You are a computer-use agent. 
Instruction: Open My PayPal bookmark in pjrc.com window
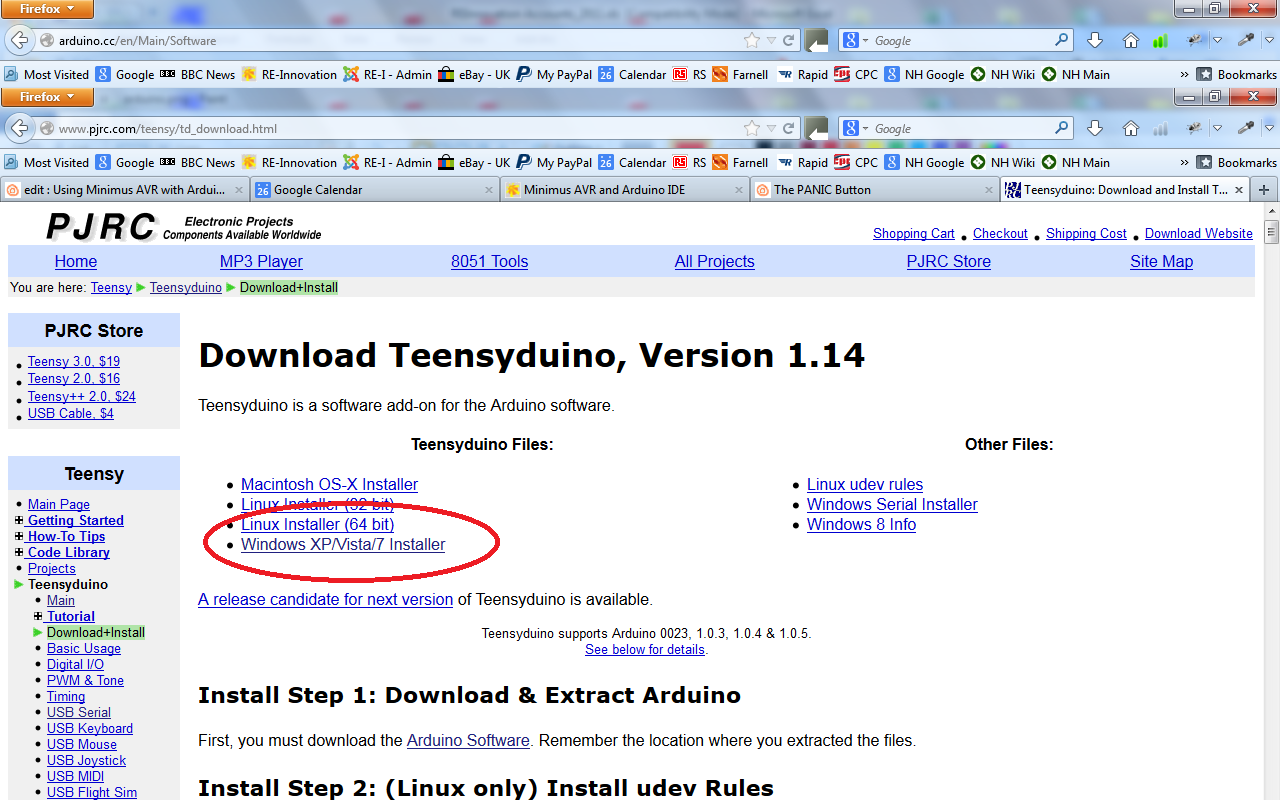pyautogui.click(x=554, y=162)
